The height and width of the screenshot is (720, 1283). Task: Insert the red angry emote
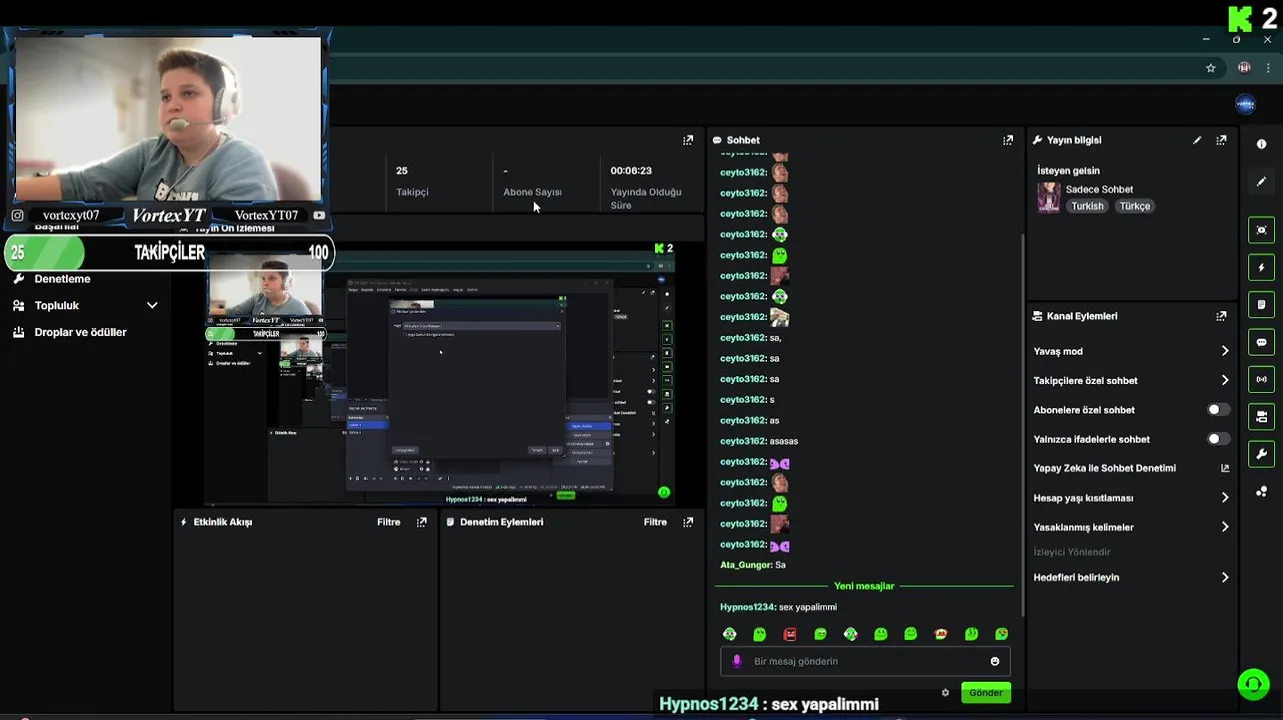tap(790, 634)
